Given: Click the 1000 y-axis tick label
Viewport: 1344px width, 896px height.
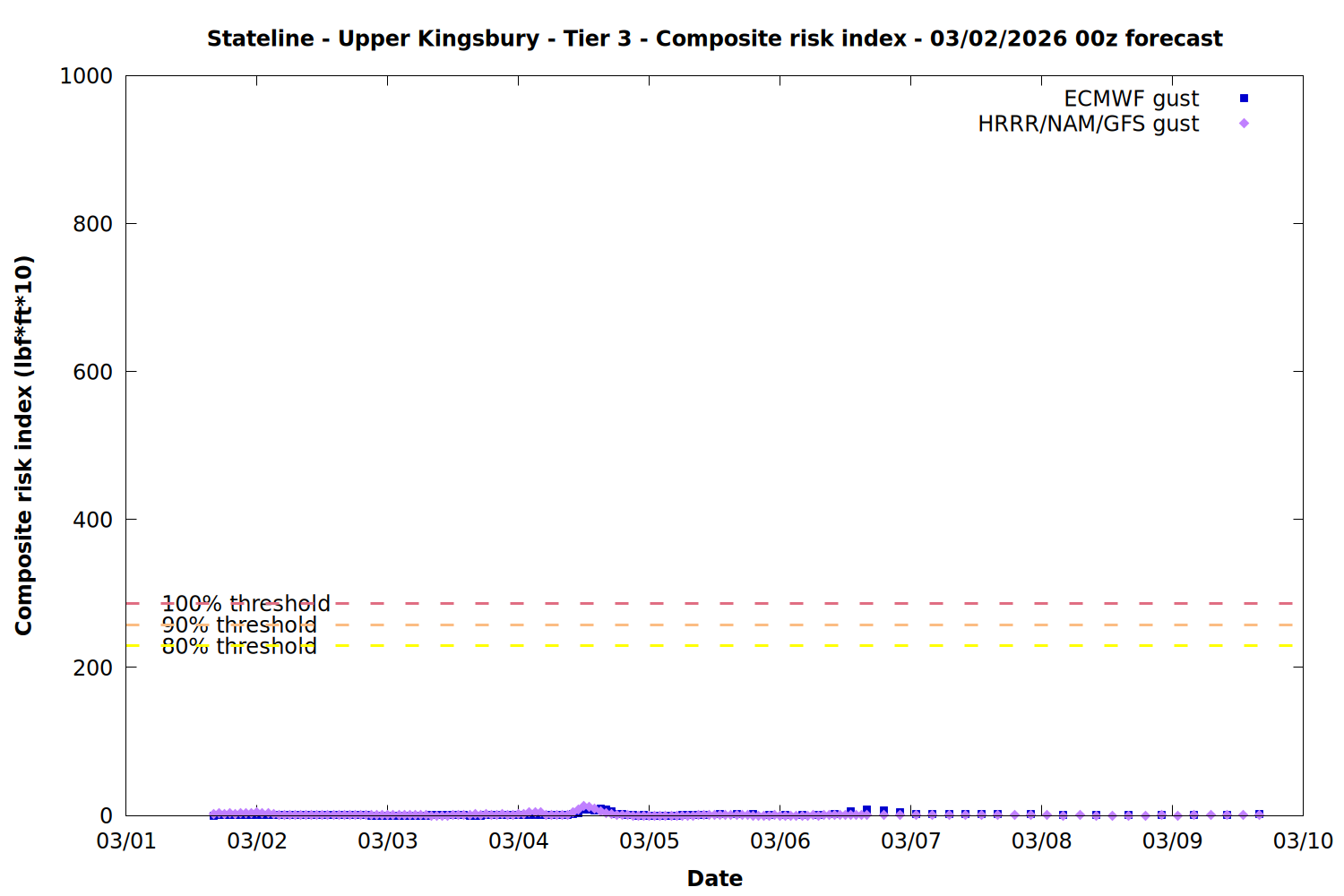Looking at the screenshot, I should click(x=86, y=76).
